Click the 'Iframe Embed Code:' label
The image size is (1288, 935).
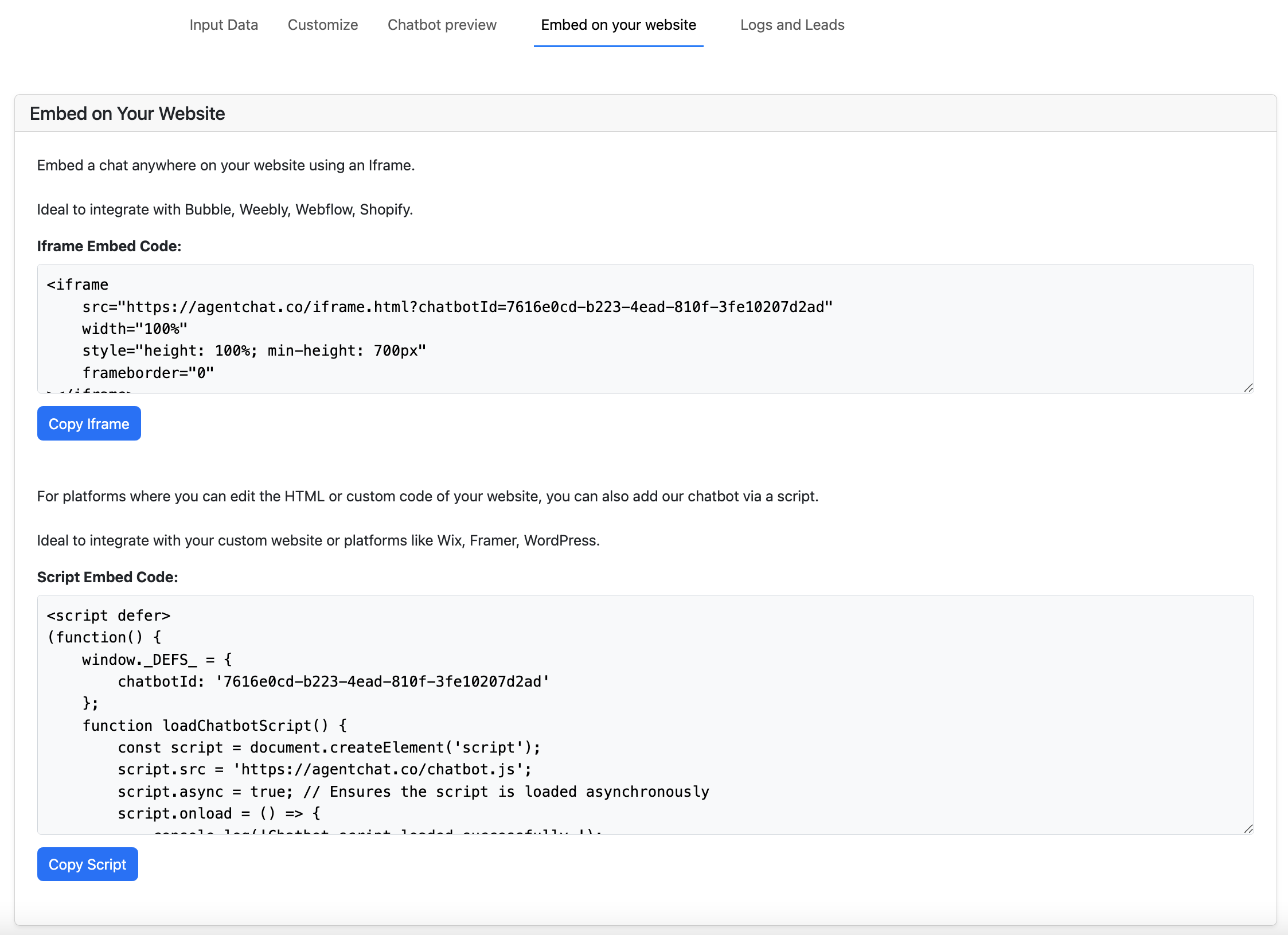click(x=109, y=246)
